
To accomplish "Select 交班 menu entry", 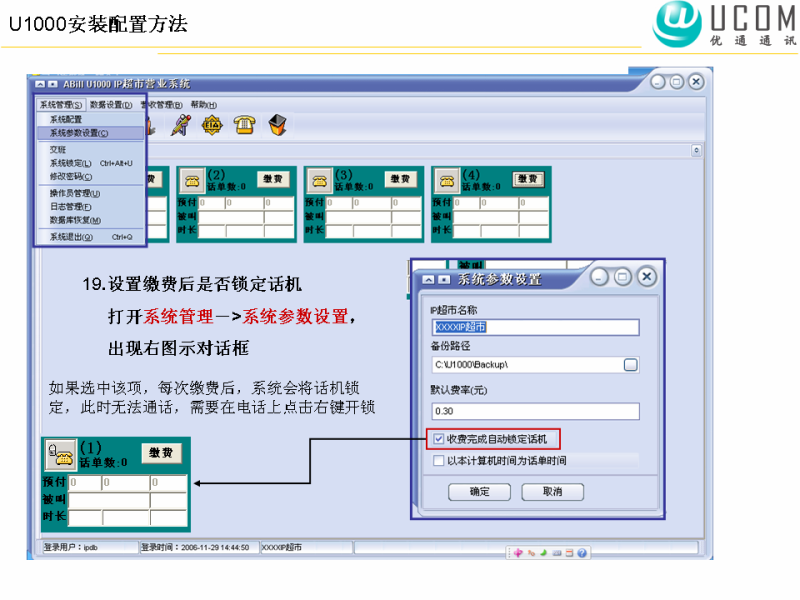I will click(x=90, y=149).
